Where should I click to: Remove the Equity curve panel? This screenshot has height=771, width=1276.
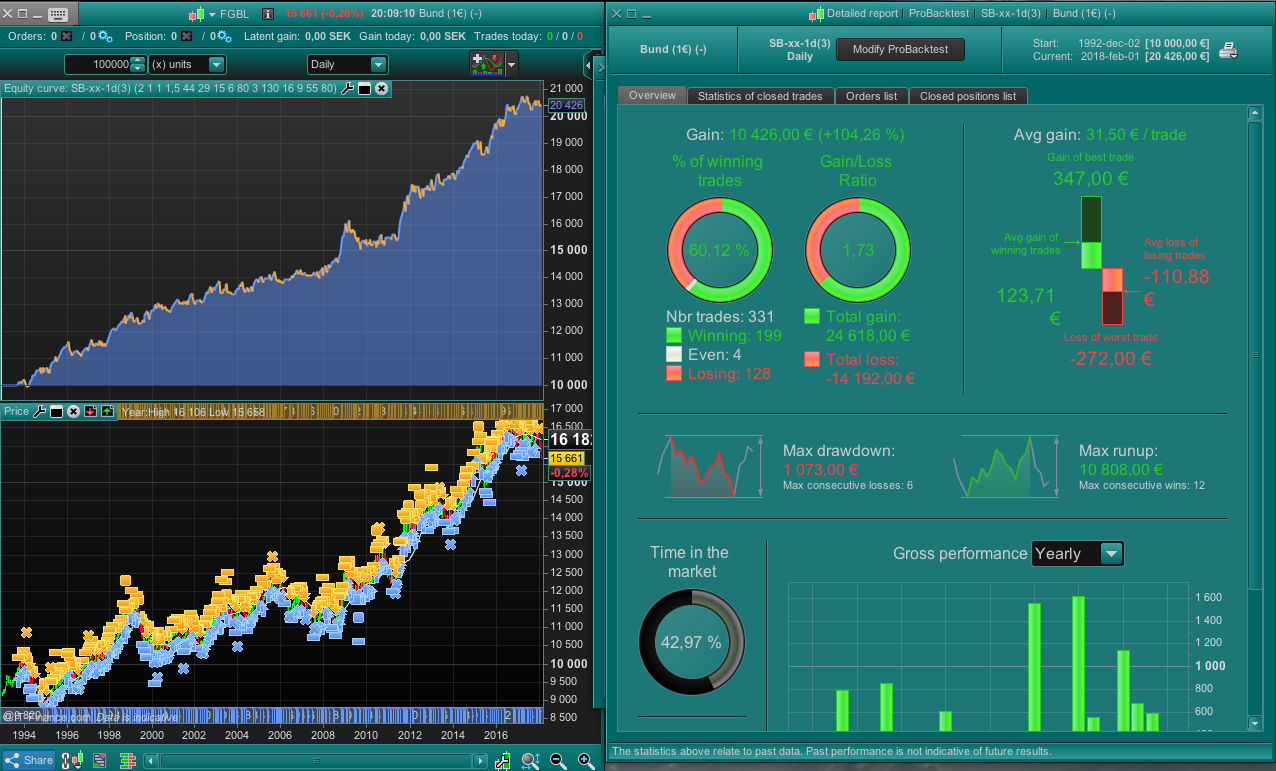(381, 88)
